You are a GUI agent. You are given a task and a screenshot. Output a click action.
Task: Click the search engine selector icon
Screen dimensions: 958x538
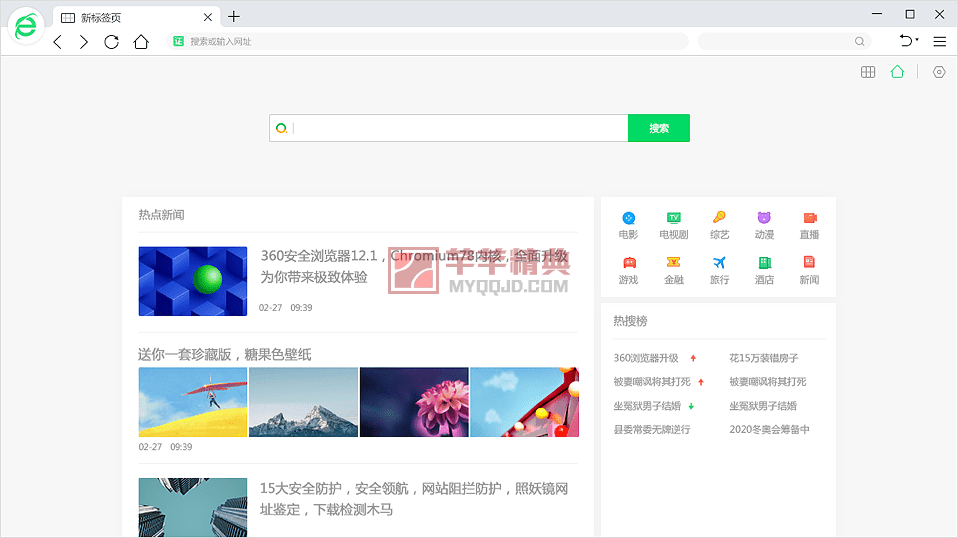coord(281,128)
